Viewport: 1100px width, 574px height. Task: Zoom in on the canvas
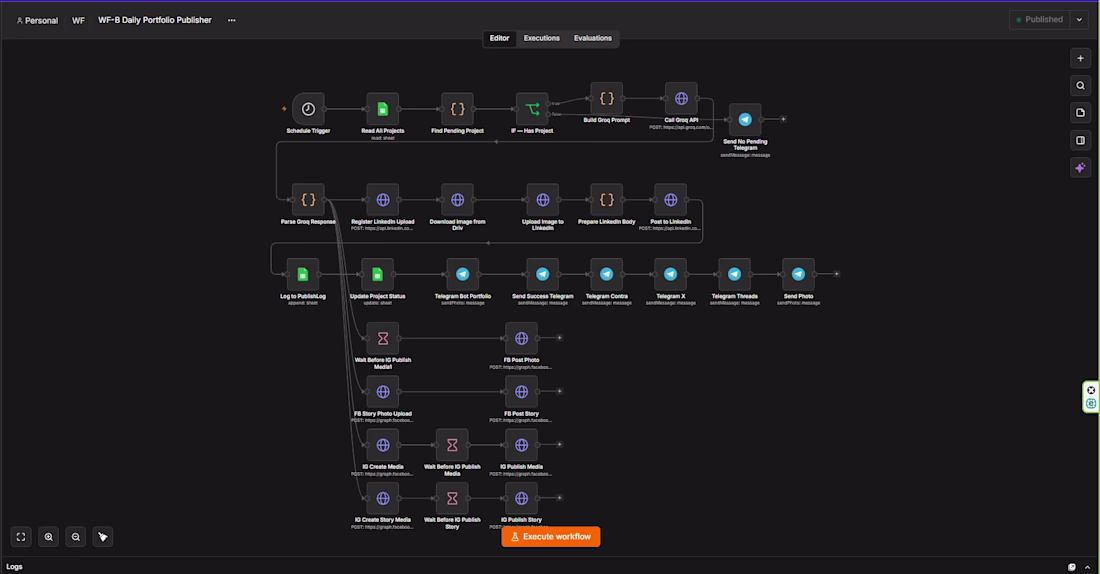click(x=48, y=537)
